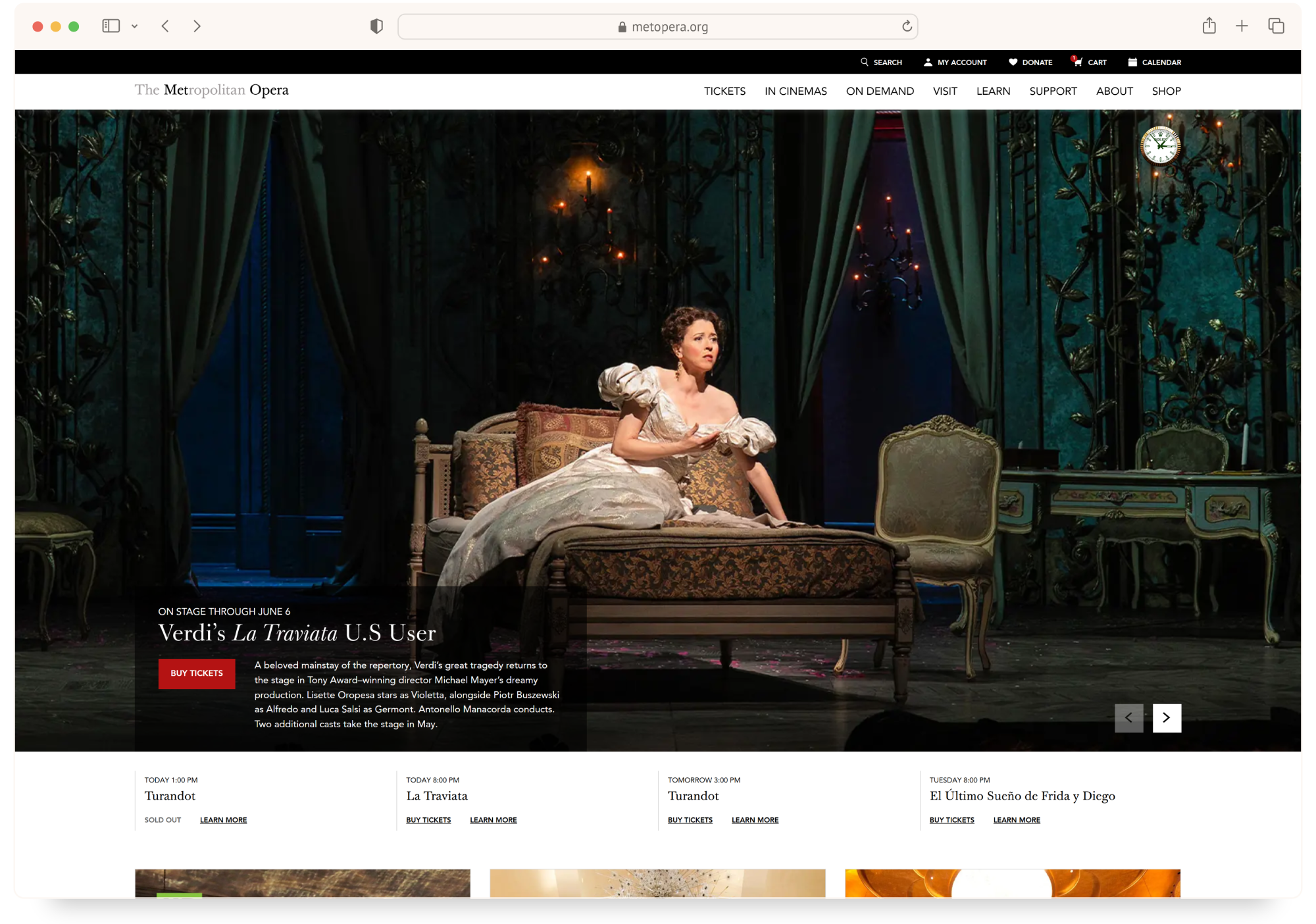
Task: Click the red BUY TICKETS button
Action: (x=197, y=673)
